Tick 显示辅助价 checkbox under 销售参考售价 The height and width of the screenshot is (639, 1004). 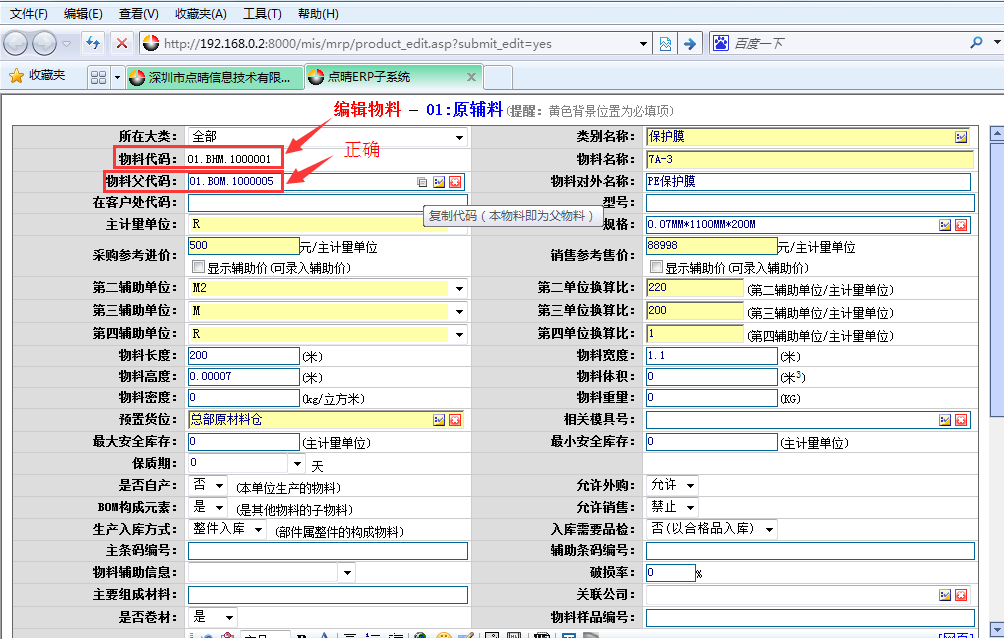[x=656, y=268]
